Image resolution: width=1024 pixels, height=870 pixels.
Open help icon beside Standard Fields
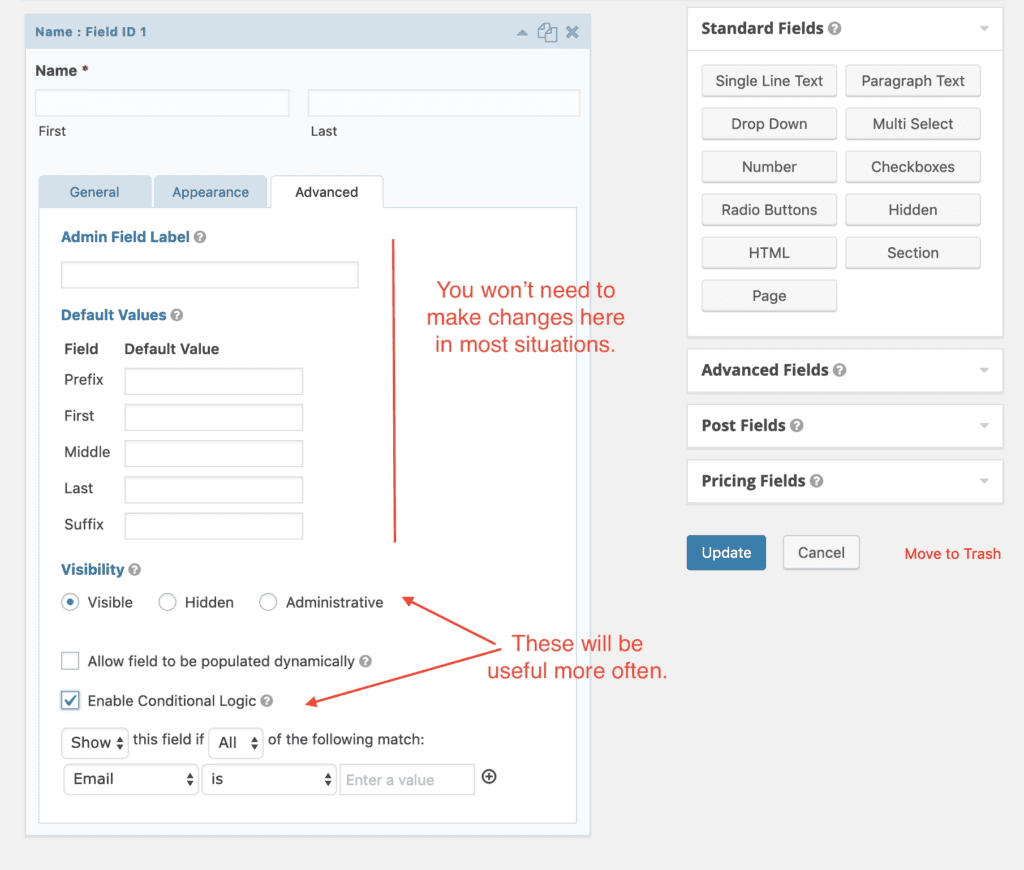835,29
